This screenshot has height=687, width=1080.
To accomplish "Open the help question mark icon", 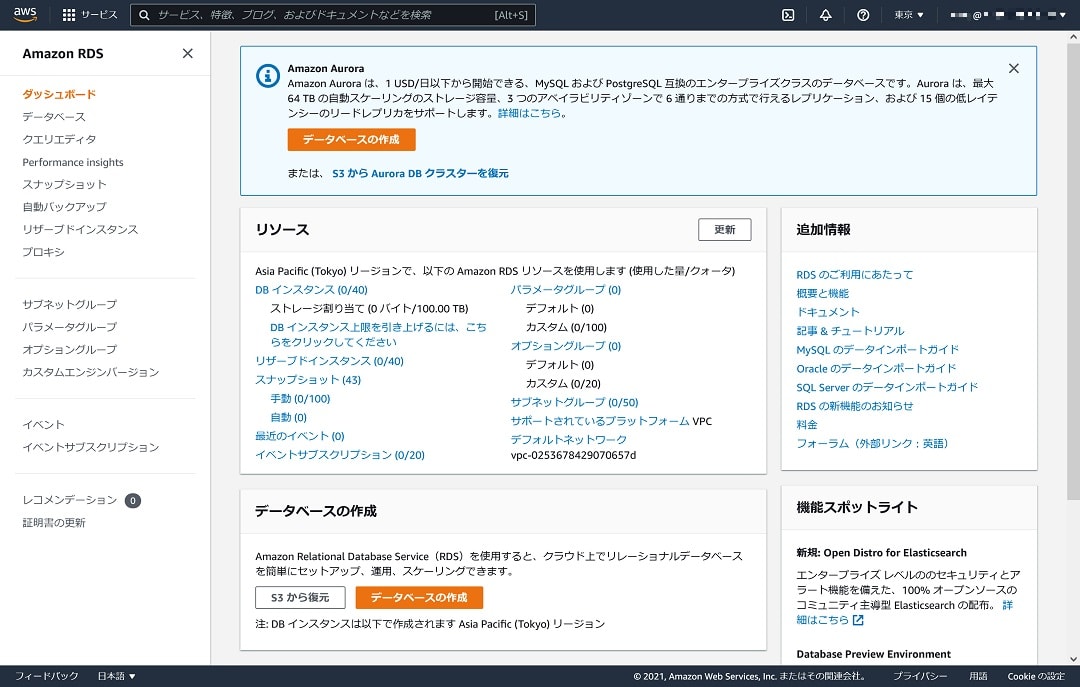I will coord(863,15).
